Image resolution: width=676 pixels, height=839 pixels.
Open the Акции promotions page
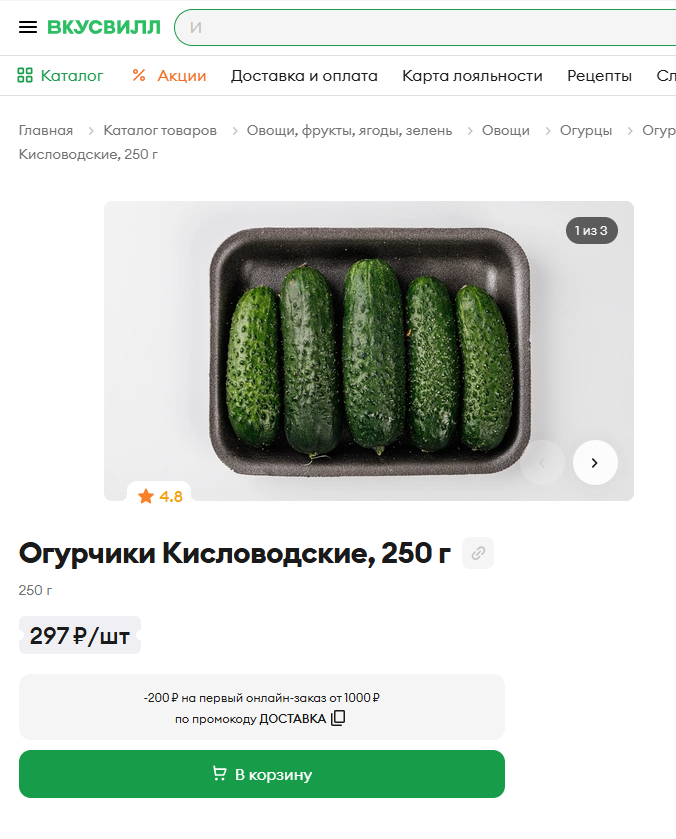169,75
